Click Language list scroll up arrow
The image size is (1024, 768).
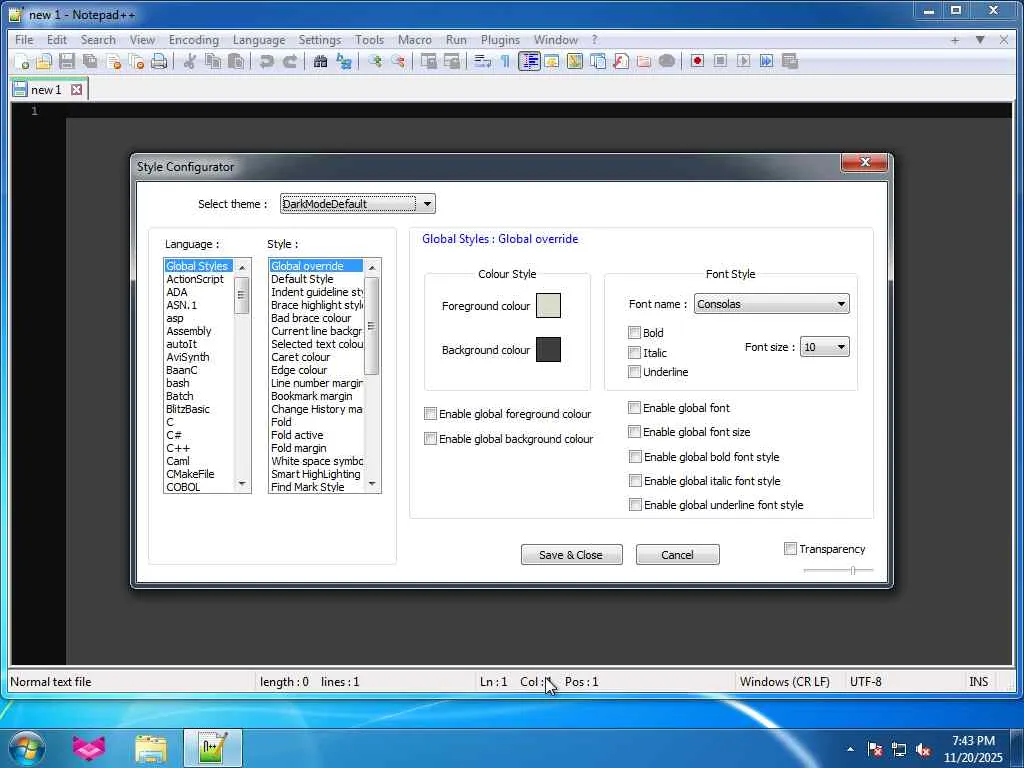242,267
